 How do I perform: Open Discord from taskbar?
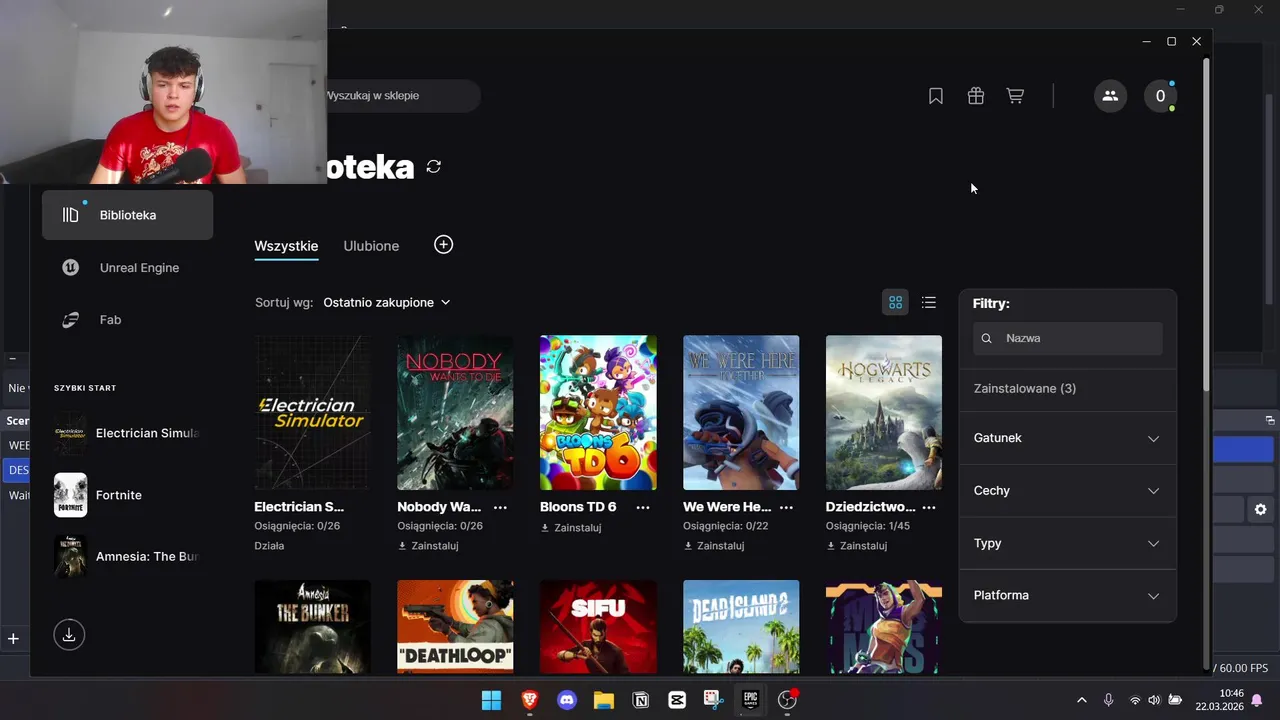click(x=567, y=700)
